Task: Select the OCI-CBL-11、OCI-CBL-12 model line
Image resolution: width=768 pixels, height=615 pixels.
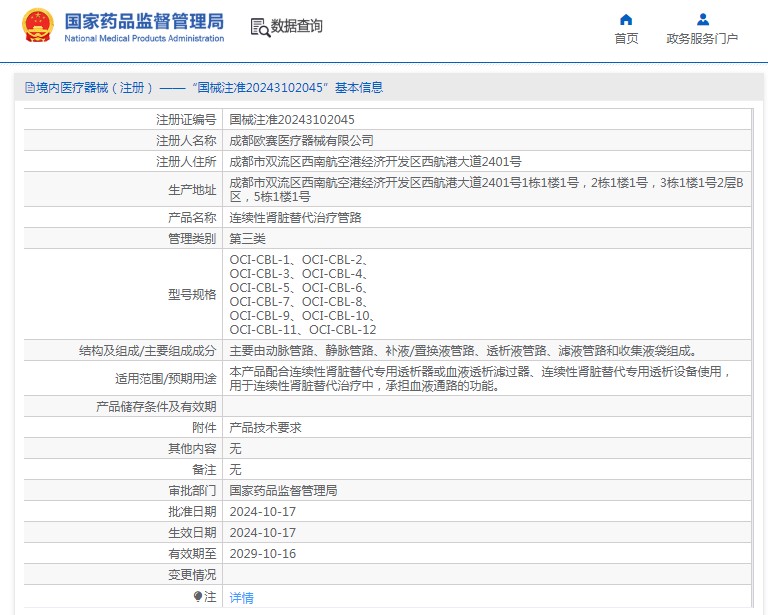Action: point(303,330)
